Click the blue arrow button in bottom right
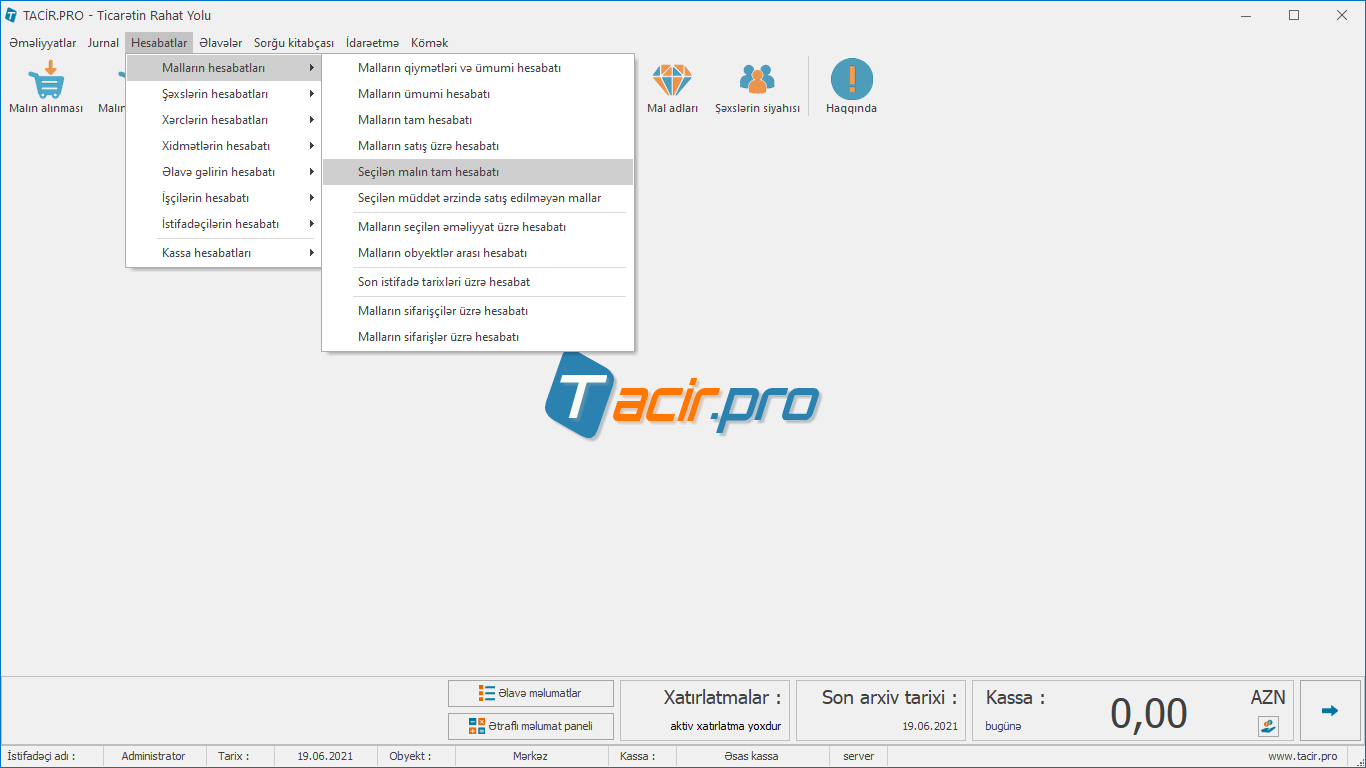This screenshot has height=768, width=1366. 1329,711
